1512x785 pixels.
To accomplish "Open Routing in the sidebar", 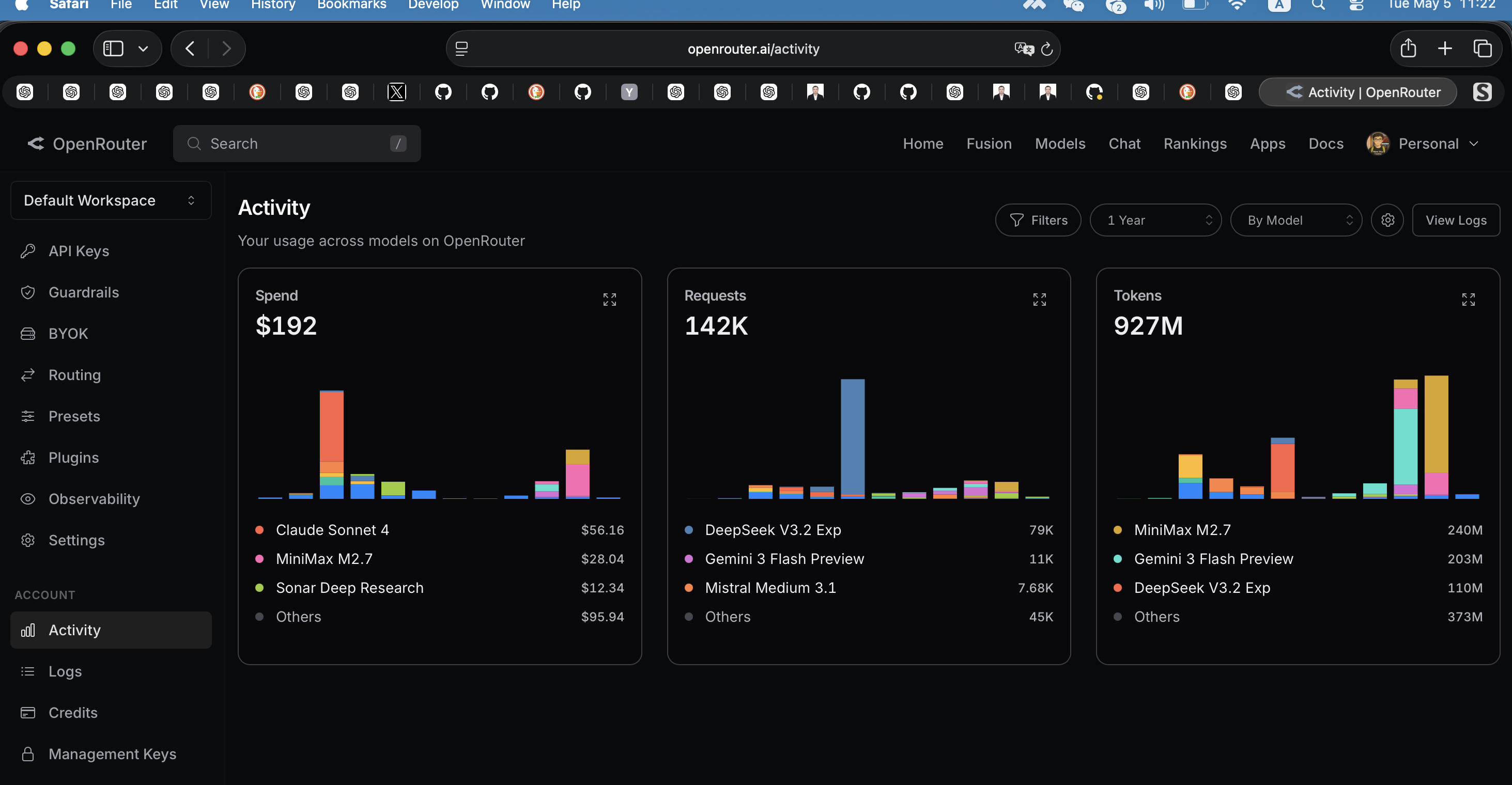I will (111, 375).
